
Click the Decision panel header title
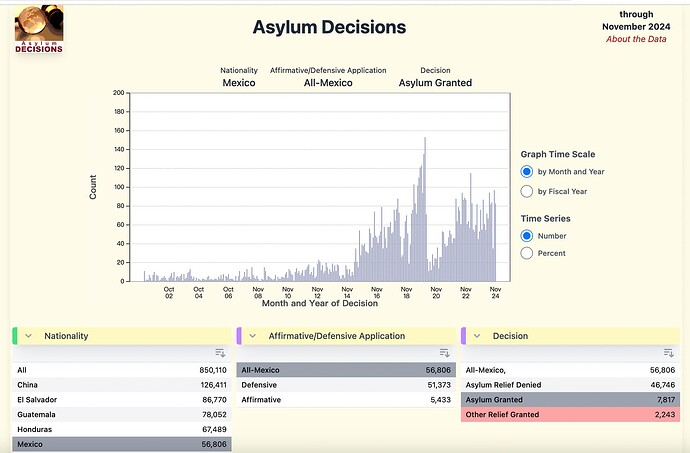point(510,336)
